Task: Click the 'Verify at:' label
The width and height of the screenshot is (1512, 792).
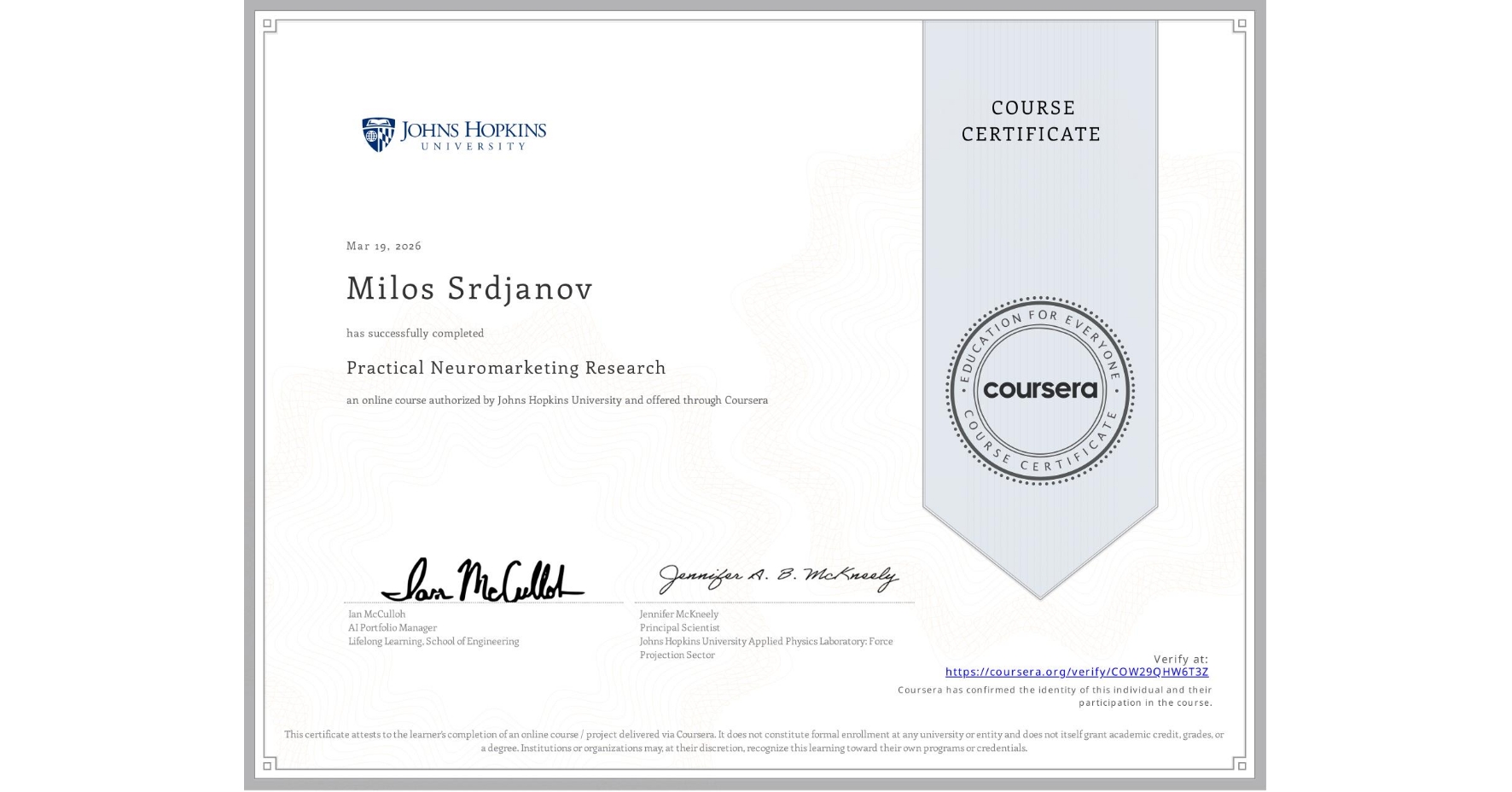Action: pos(1181,659)
